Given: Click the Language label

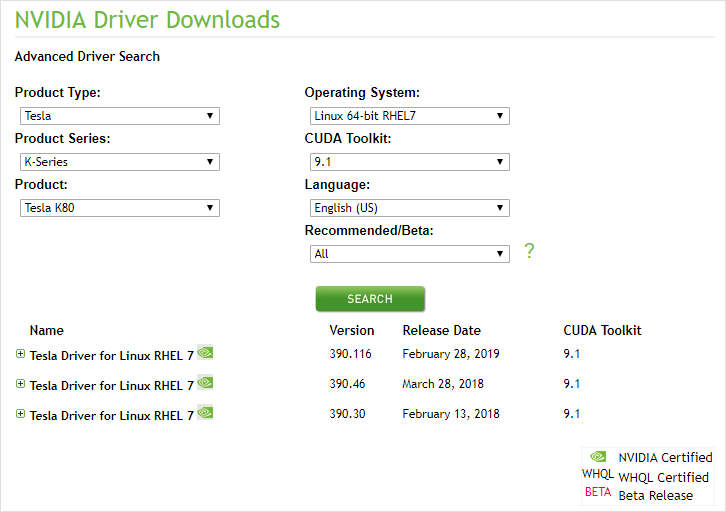Looking at the screenshot, I should point(337,185).
